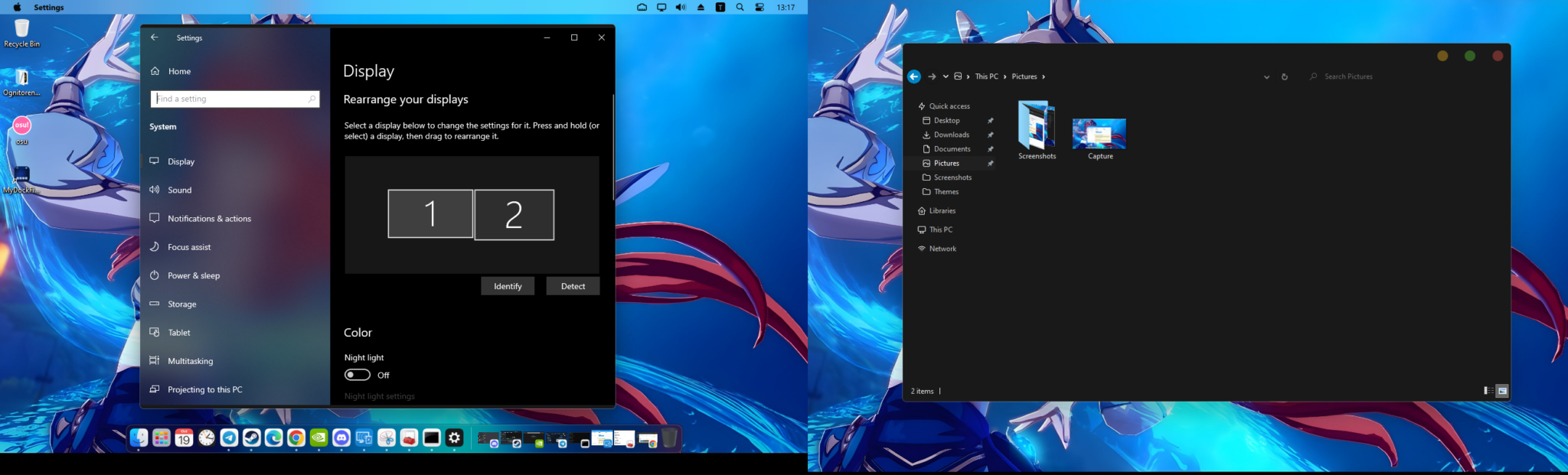
Task: Expand the chevron after Pictures in the path
Action: [x=1043, y=76]
